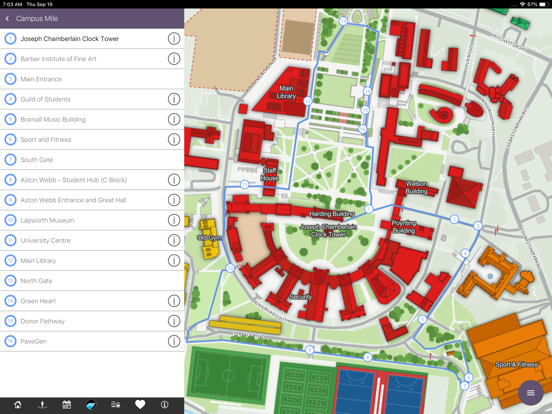
Task: Tap the location pin icon in bottom toolbar
Action: (x=42, y=405)
